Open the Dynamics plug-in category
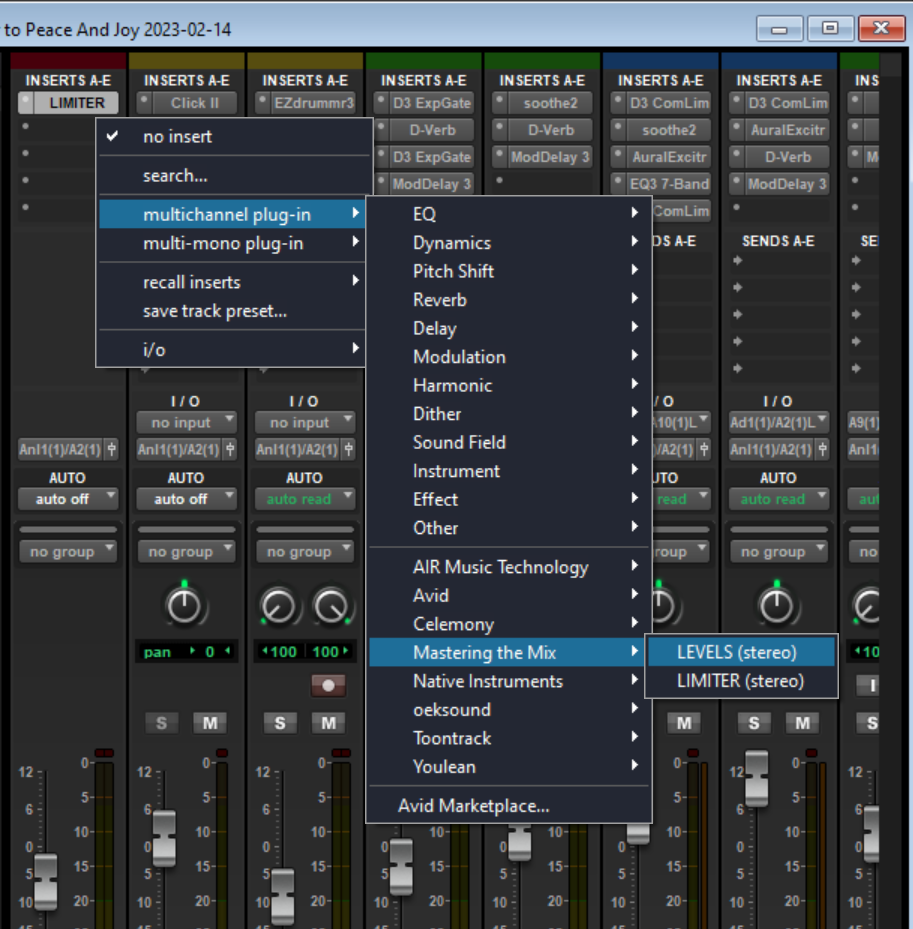This screenshot has height=929, width=913. [x=509, y=242]
